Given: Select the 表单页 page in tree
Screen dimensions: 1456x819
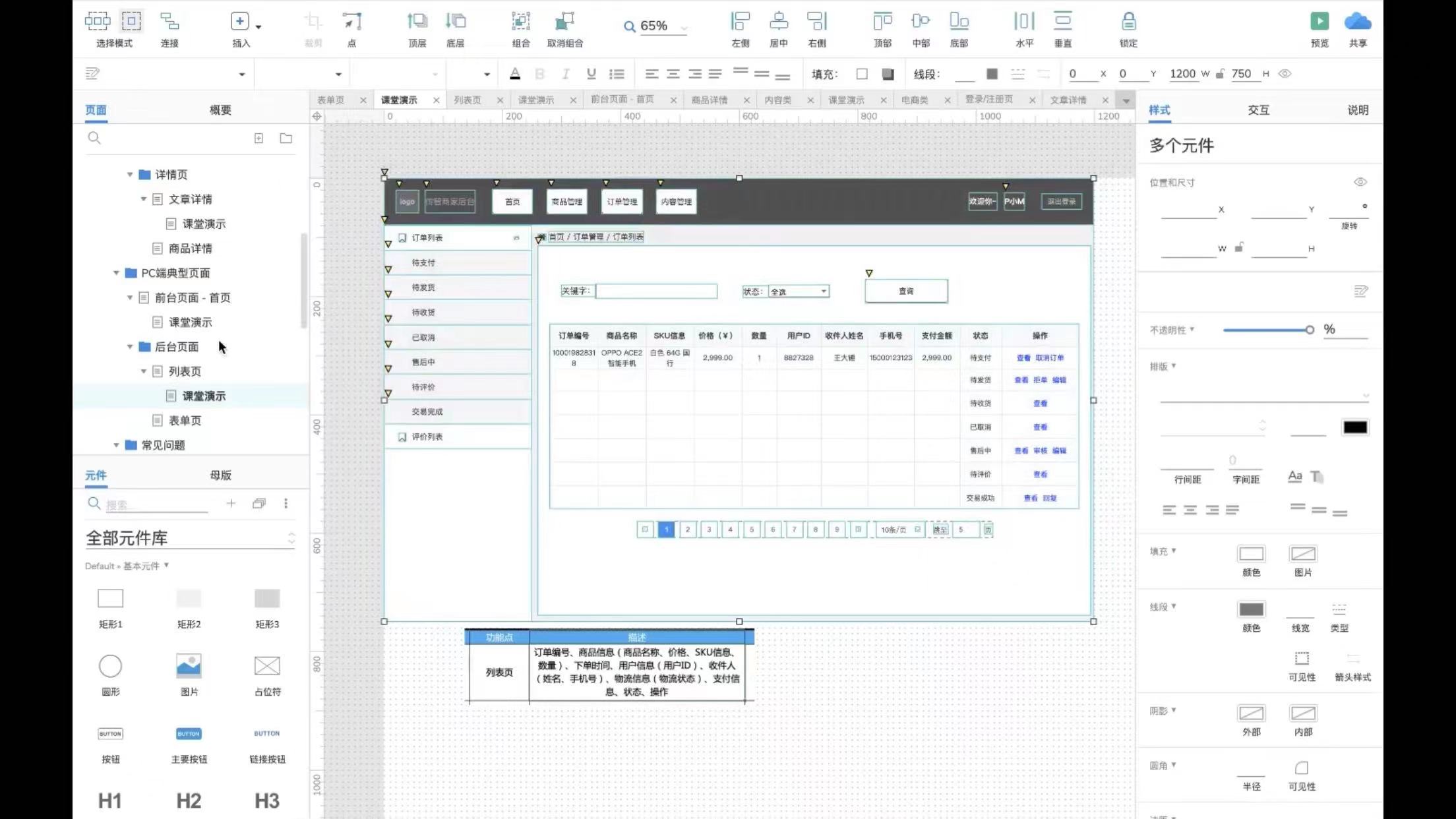Looking at the screenshot, I should point(185,421).
